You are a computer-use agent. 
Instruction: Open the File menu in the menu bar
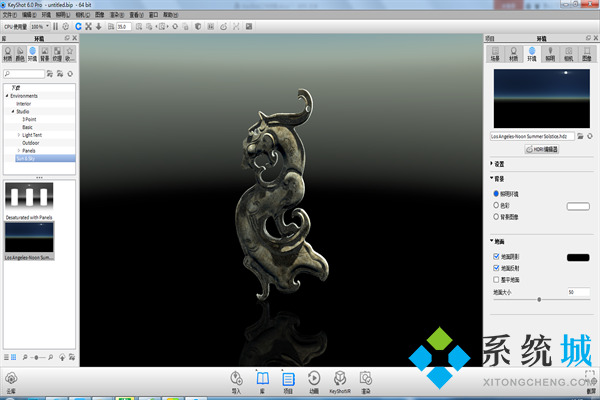click(x=9, y=16)
